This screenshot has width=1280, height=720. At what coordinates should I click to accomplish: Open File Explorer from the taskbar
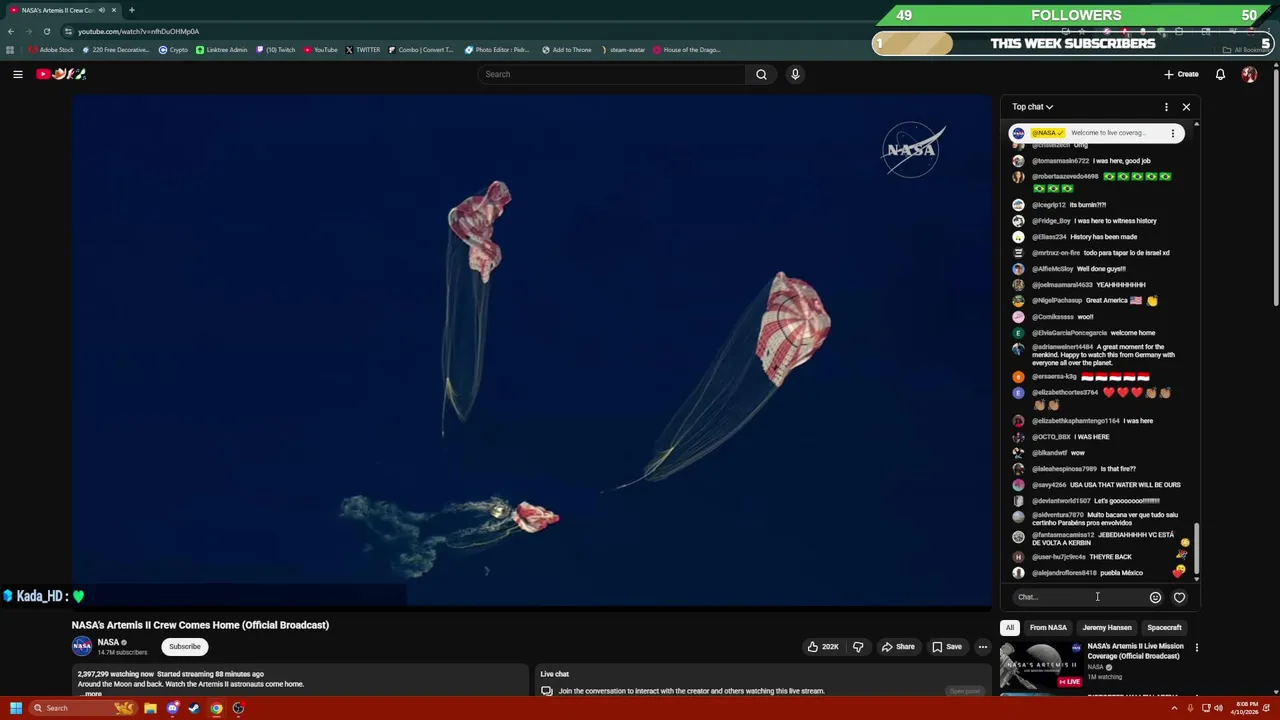coord(150,708)
